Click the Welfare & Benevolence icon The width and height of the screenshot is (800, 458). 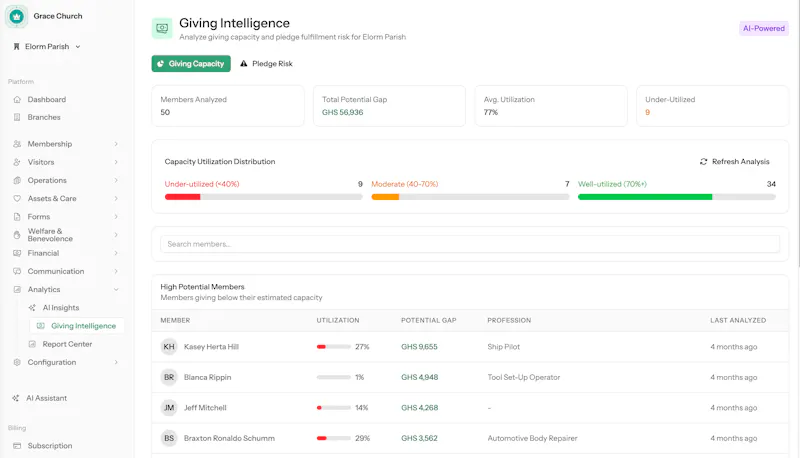click(17, 235)
